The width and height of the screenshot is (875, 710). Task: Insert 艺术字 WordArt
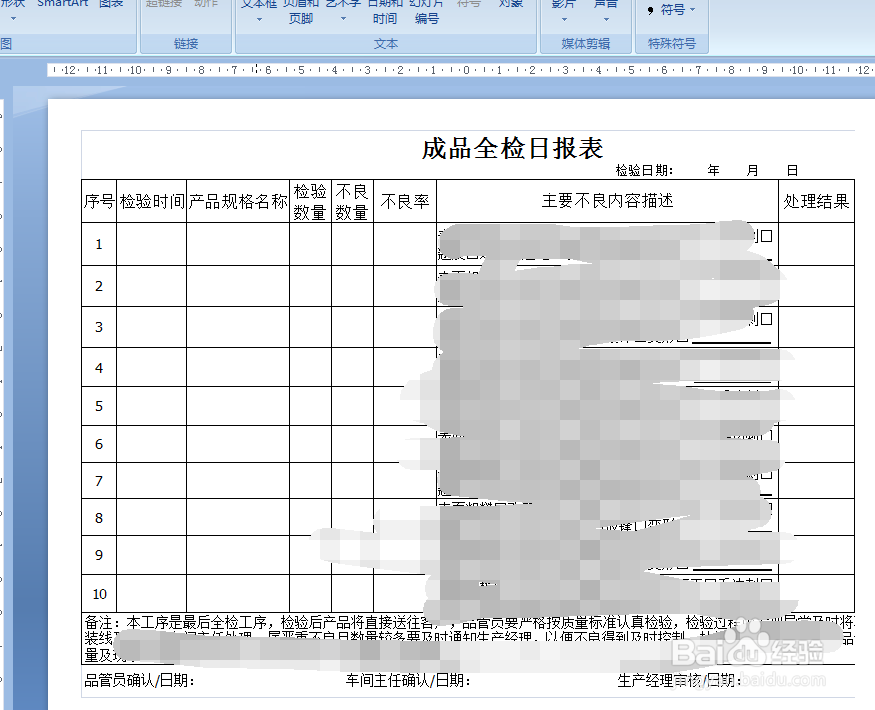click(341, 5)
